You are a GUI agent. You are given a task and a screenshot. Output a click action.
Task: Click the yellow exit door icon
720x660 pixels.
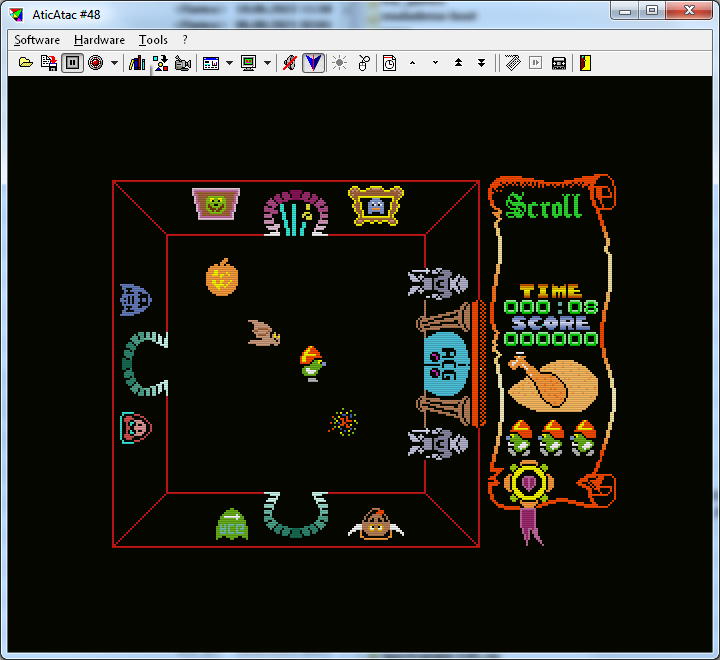(585, 63)
